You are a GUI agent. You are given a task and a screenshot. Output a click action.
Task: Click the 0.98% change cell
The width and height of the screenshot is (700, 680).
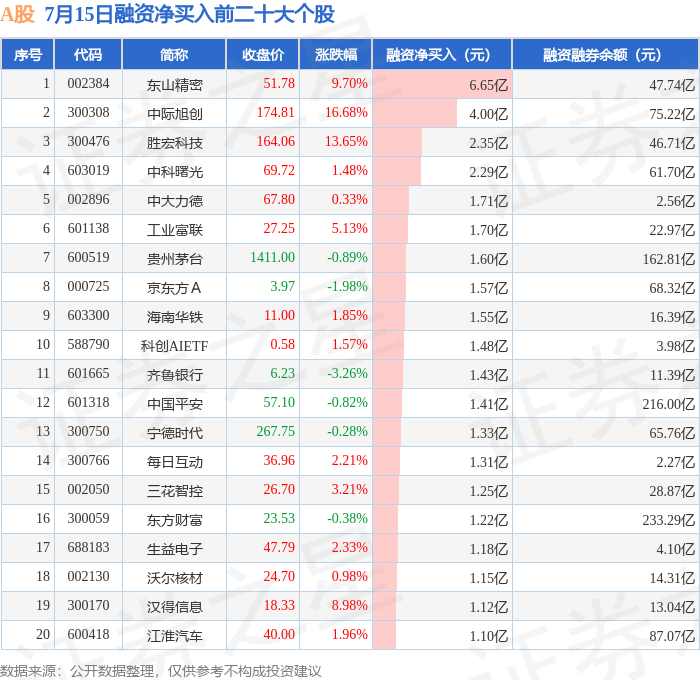(350, 577)
